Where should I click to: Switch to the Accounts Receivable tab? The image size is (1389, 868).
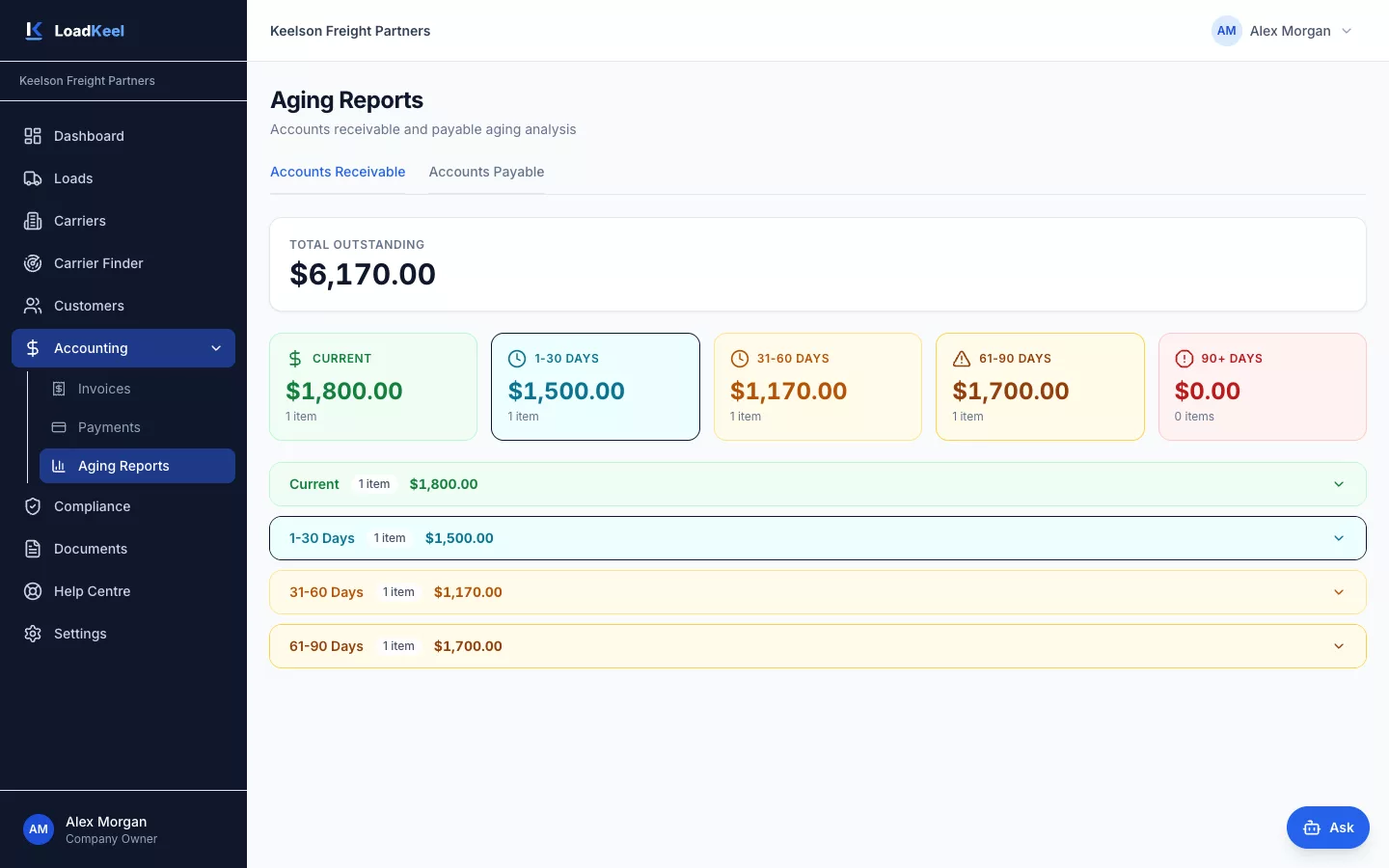338,172
